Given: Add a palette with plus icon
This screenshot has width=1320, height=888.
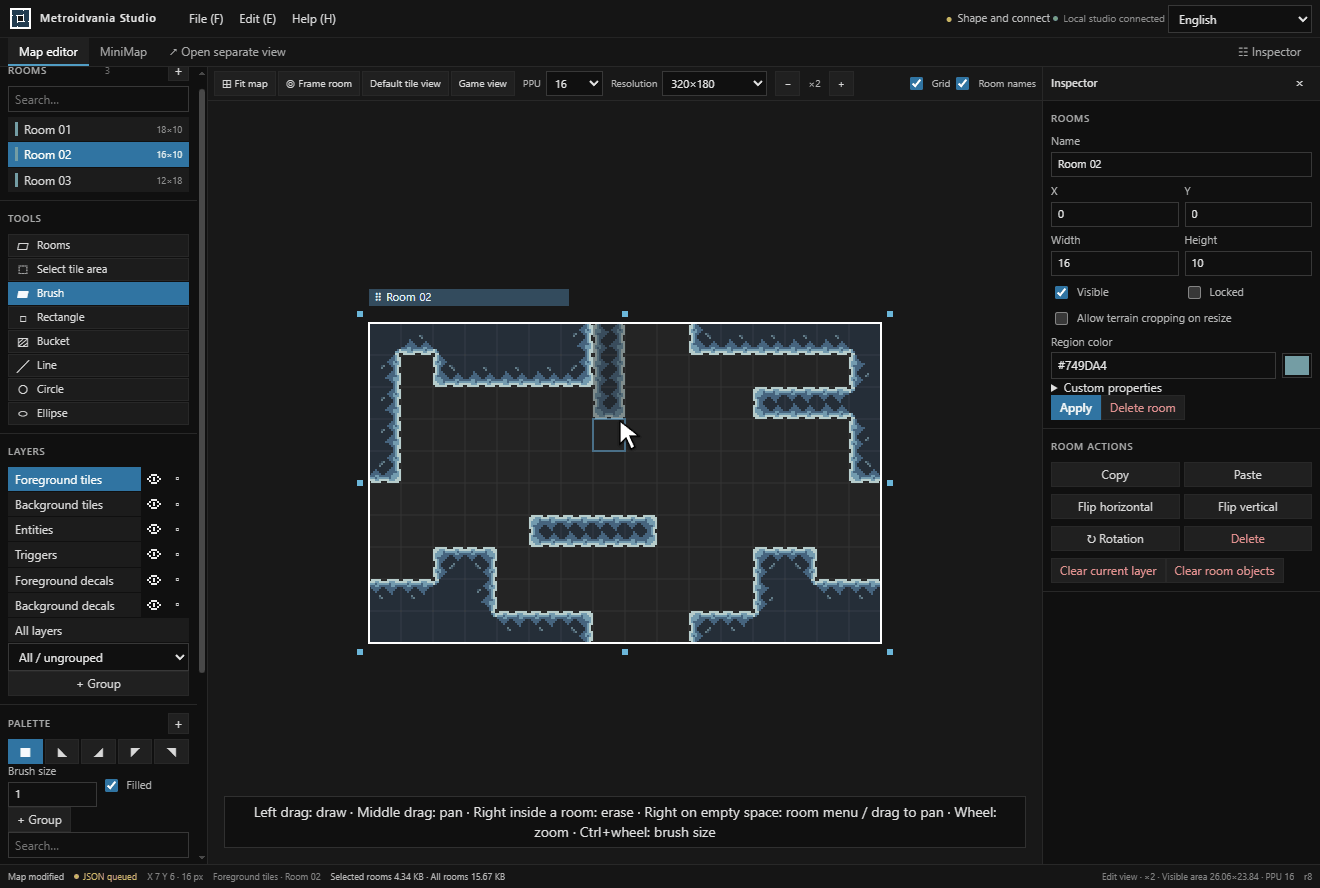Looking at the screenshot, I should click(x=178, y=724).
